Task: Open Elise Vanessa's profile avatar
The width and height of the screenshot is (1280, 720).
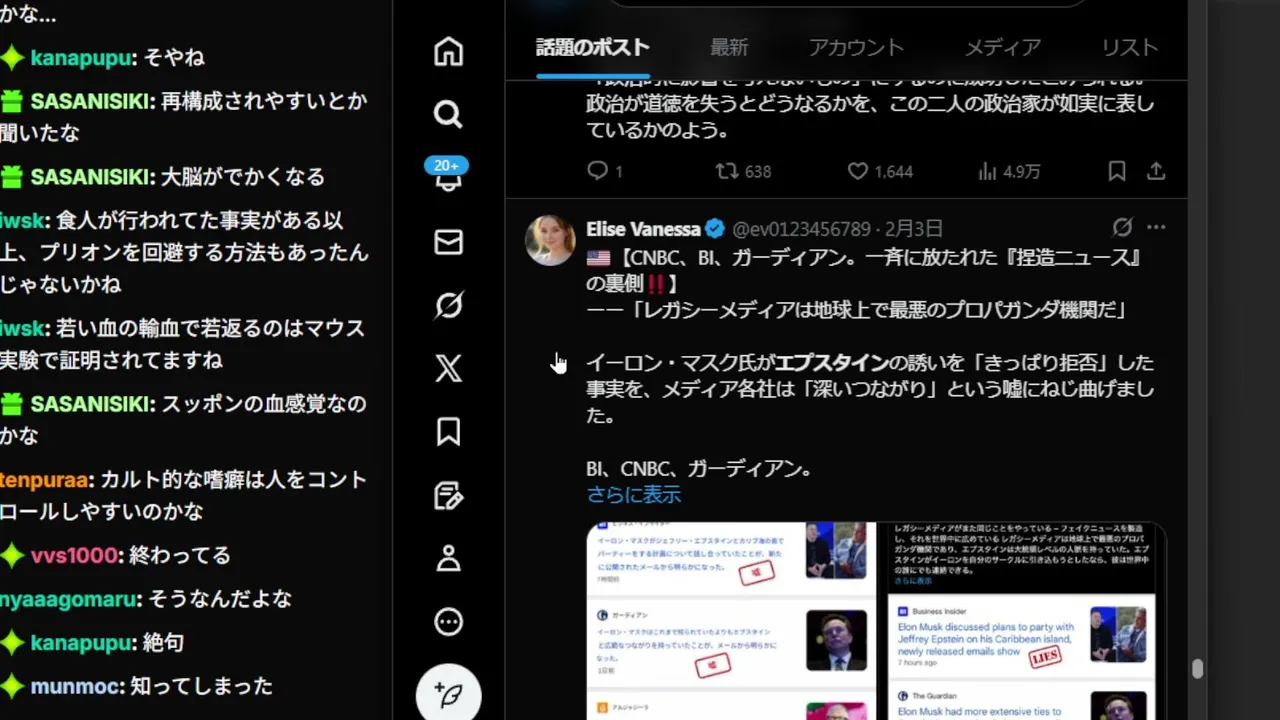Action: pos(550,240)
